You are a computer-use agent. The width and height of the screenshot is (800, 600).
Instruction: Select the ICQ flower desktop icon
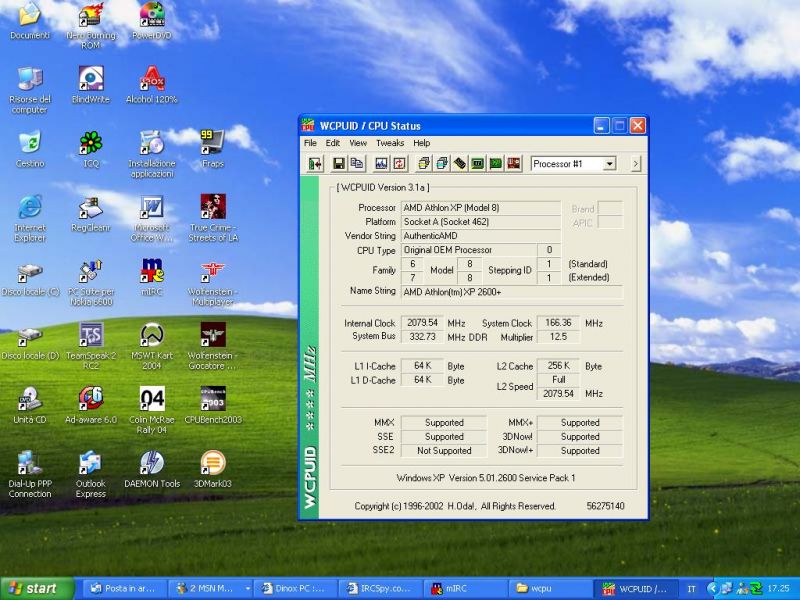[91, 149]
